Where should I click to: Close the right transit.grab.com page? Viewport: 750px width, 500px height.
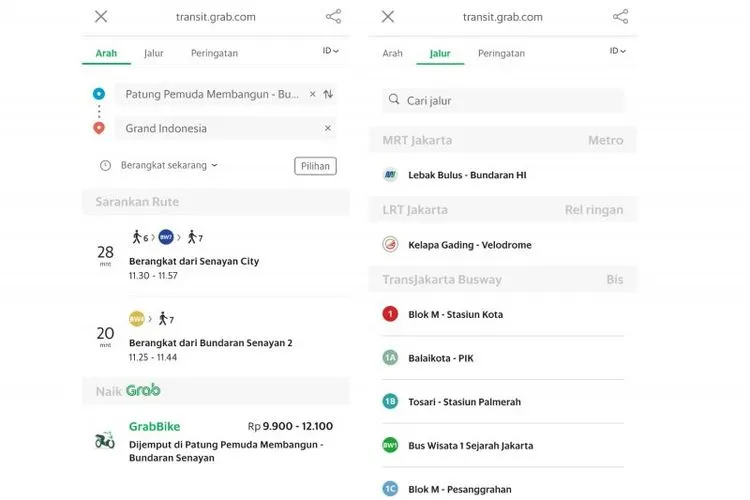click(388, 17)
